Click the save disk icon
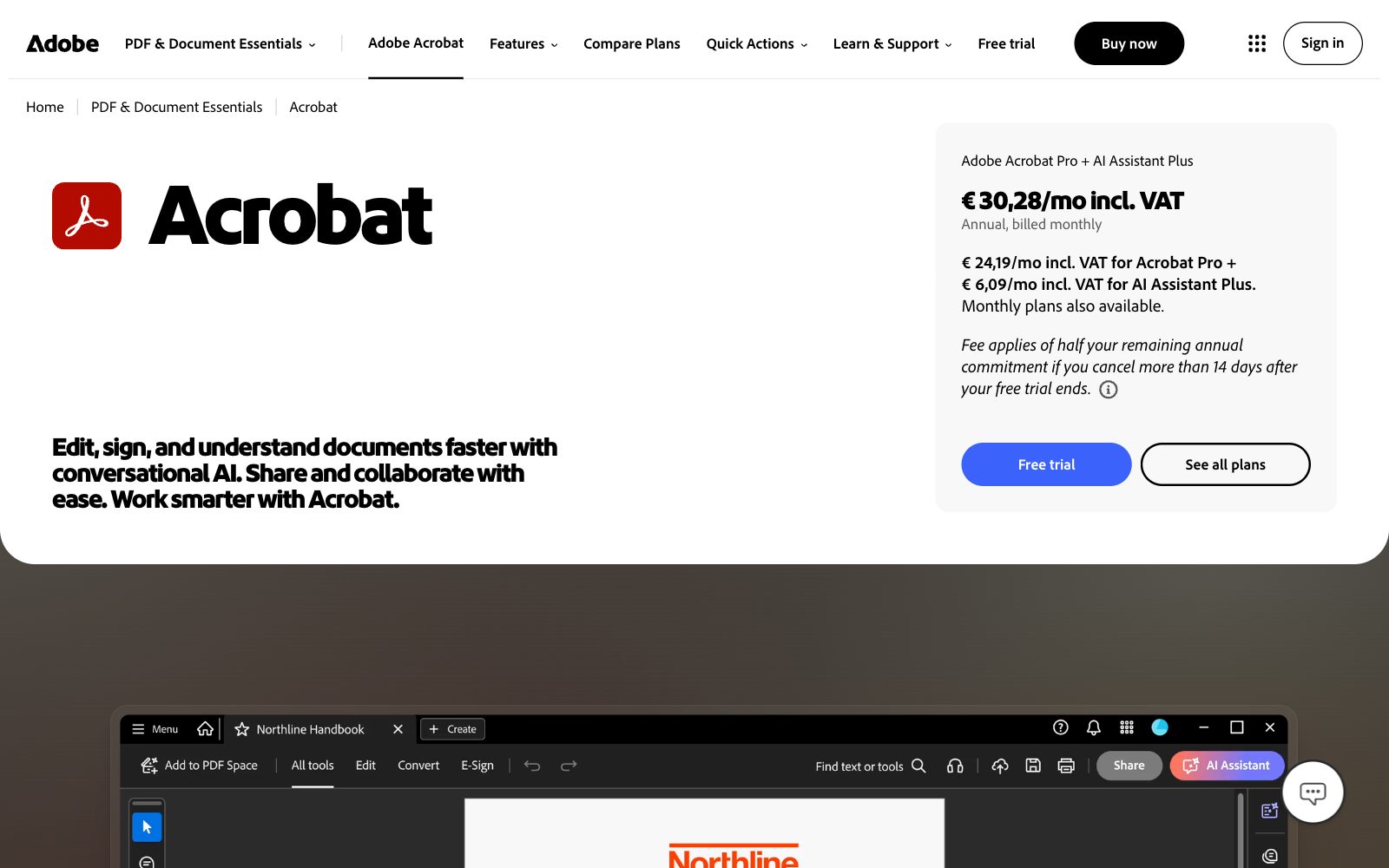Viewport: 1389px width, 868px height. 1033,766
